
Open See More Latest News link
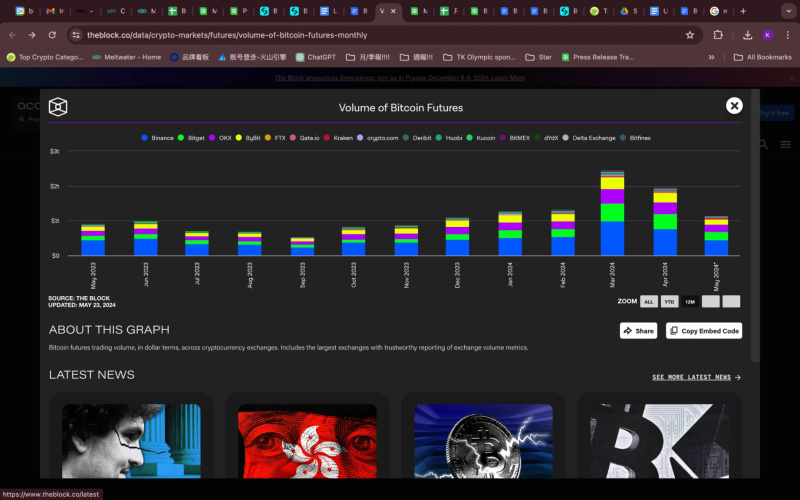[x=696, y=377]
